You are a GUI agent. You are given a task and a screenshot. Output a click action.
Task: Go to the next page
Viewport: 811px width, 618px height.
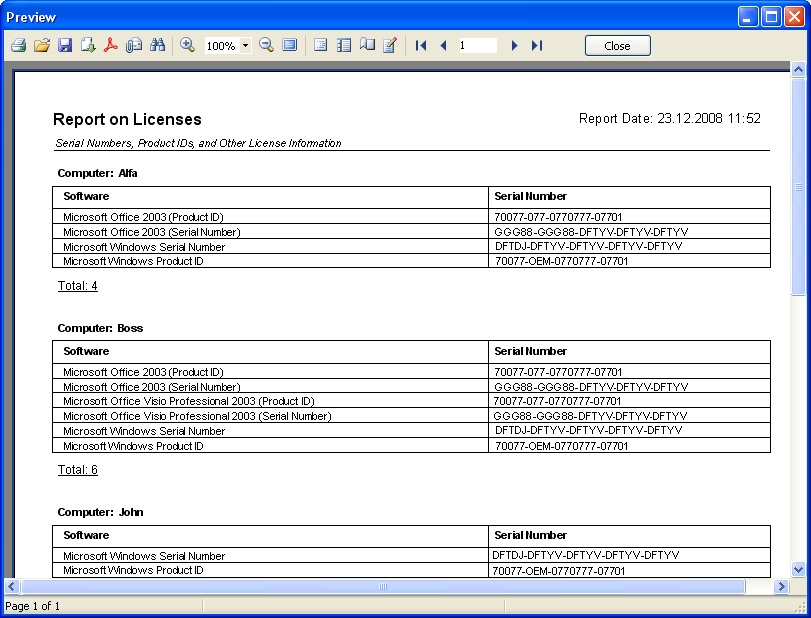514,46
